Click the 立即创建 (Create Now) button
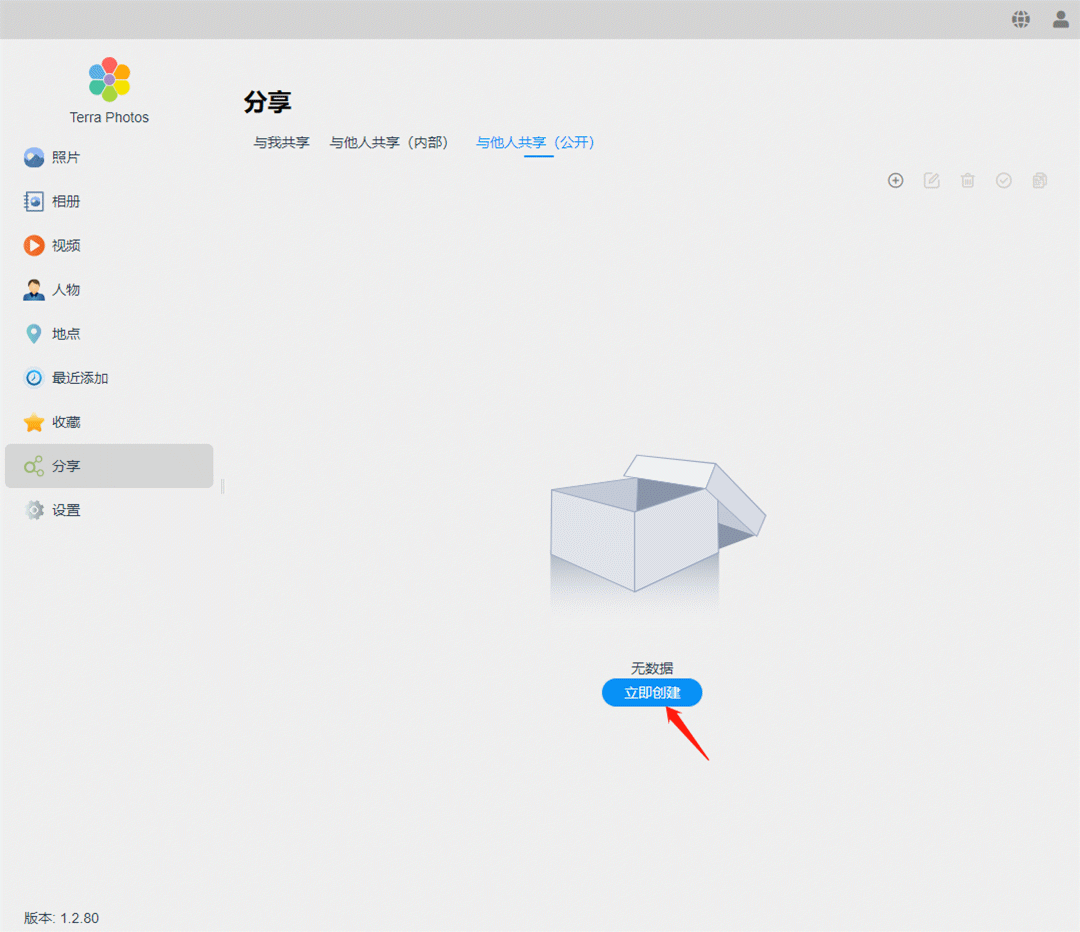The height and width of the screenshot is (932, 1080). tap(651, 692)
